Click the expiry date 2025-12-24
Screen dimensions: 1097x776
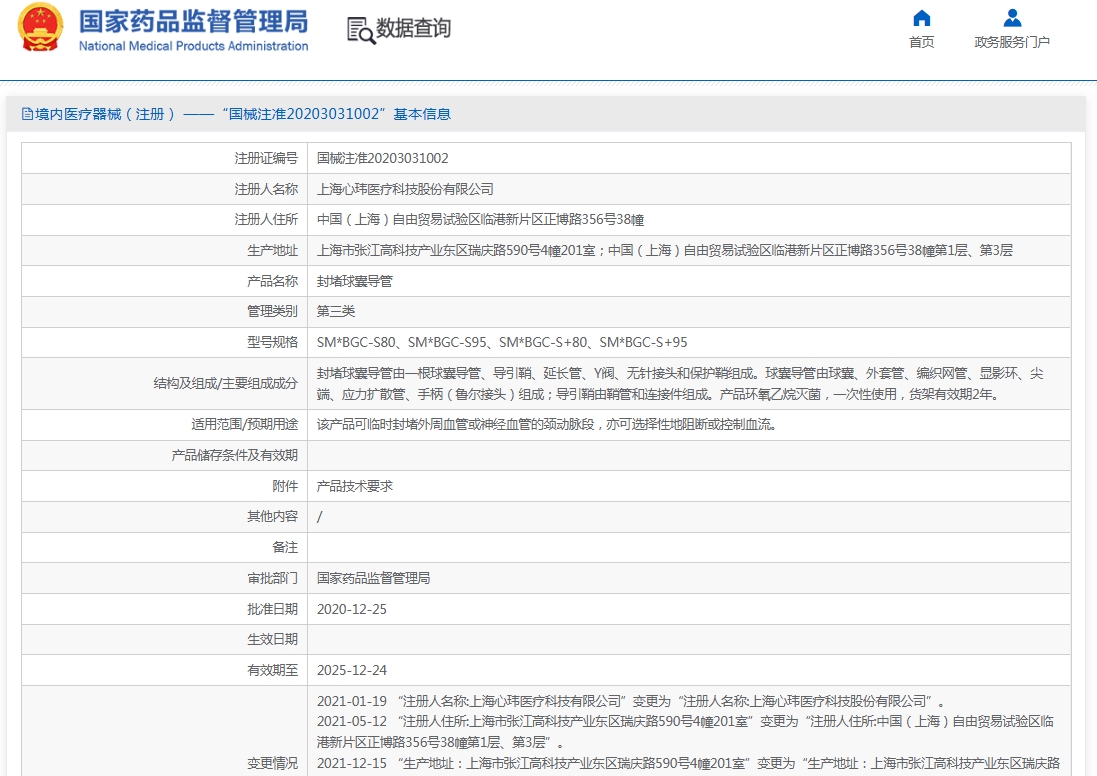(351, 670)
